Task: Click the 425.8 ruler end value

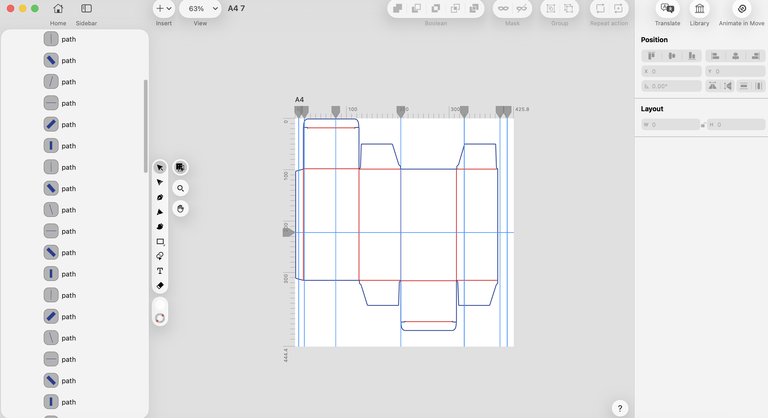Action: (522, 109)
